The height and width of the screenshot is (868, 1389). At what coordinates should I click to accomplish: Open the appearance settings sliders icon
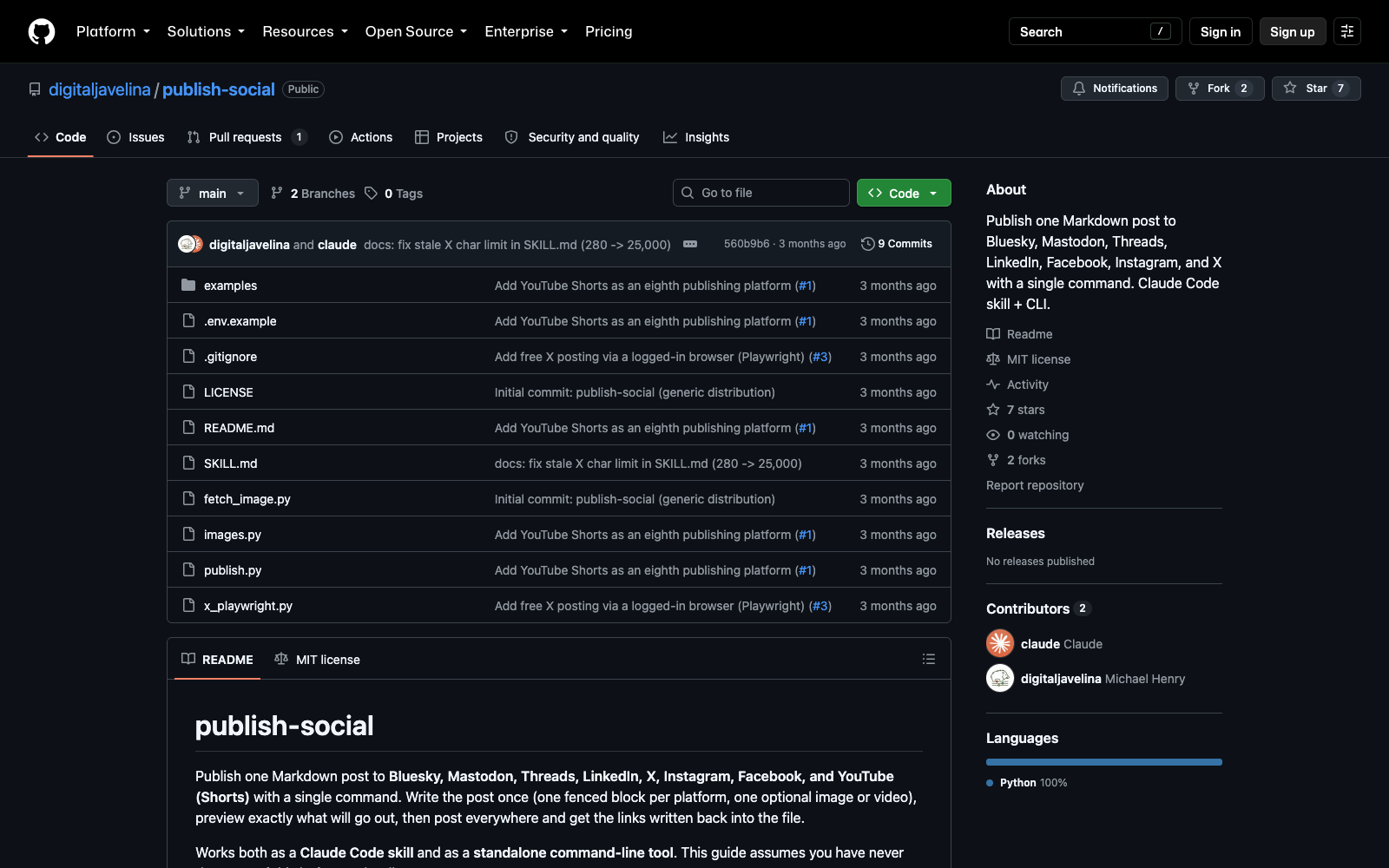(1347, 31)
